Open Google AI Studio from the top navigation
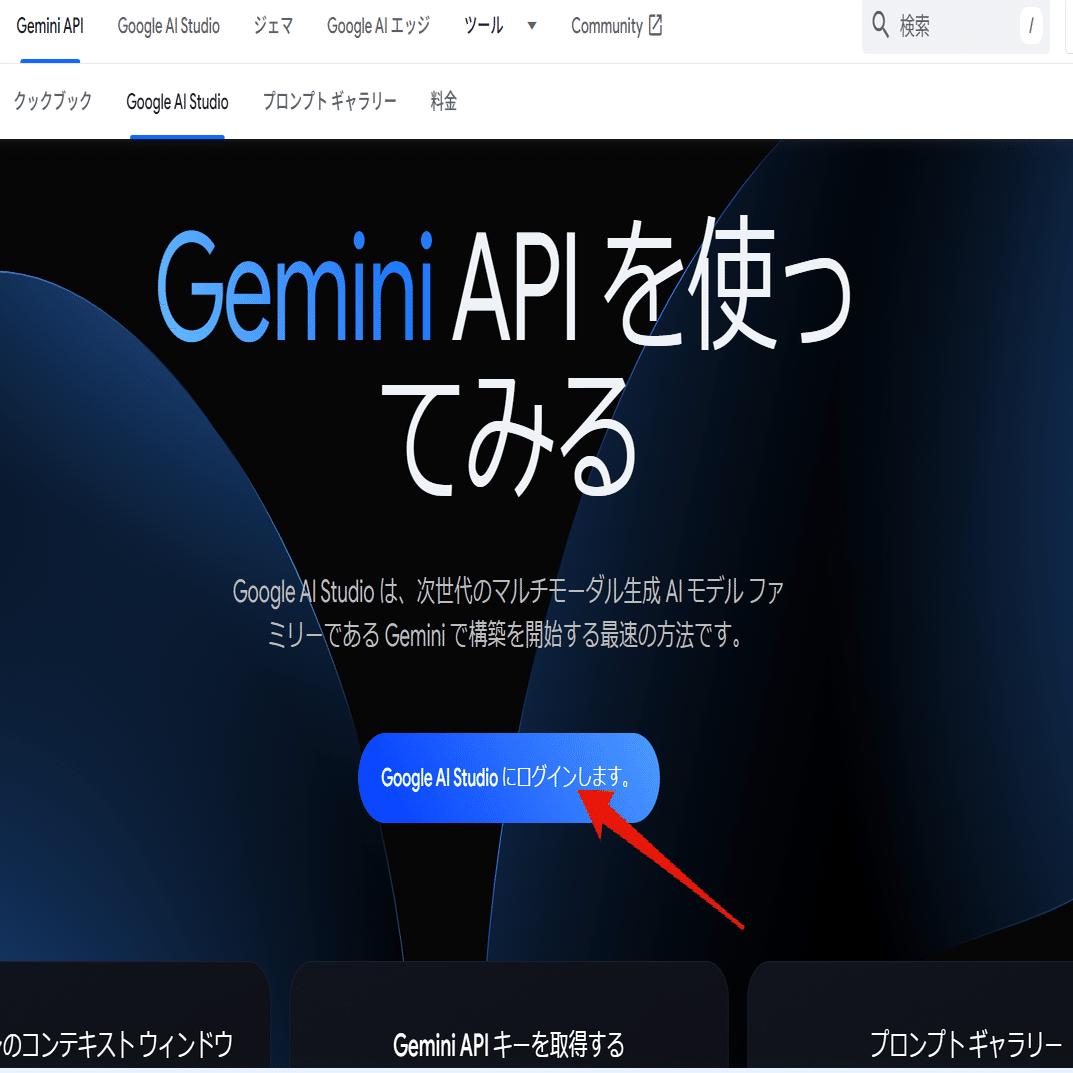This screenshot has height=1073, width=1073. pos(168,26)
